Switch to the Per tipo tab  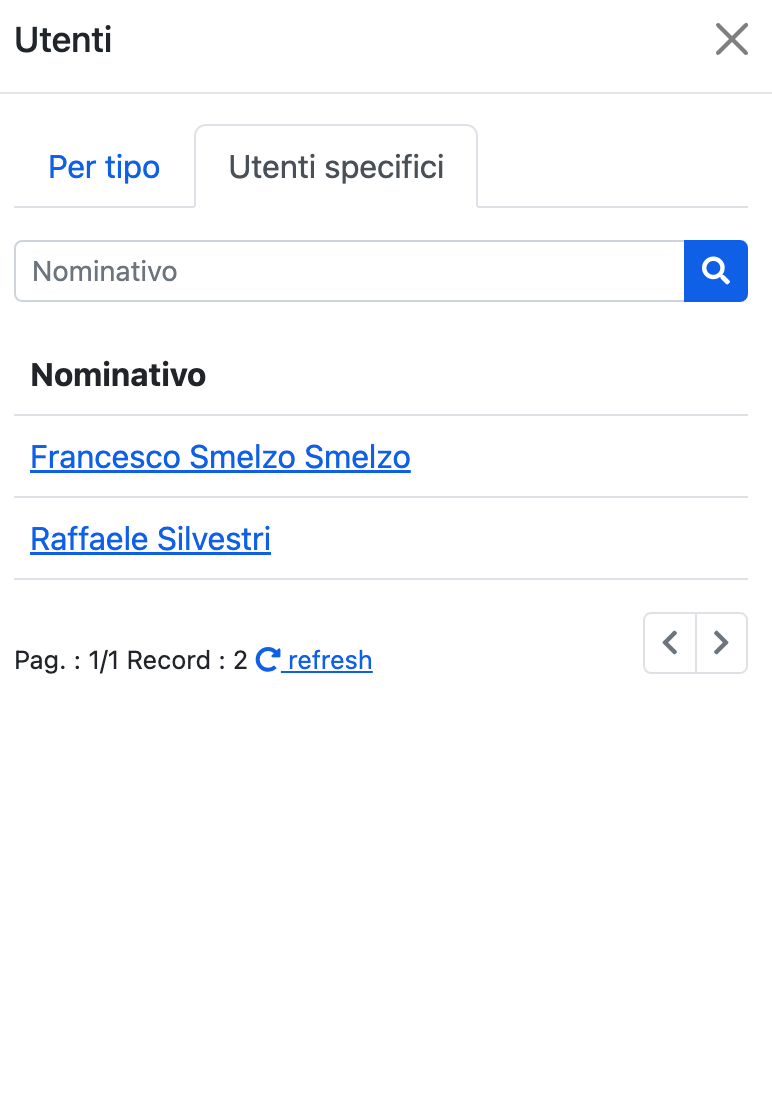tap(104, 166)
